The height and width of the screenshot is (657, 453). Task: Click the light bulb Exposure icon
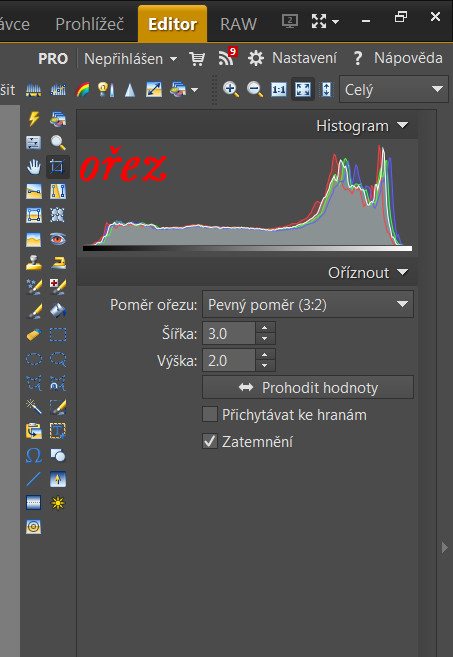(106, 90)
